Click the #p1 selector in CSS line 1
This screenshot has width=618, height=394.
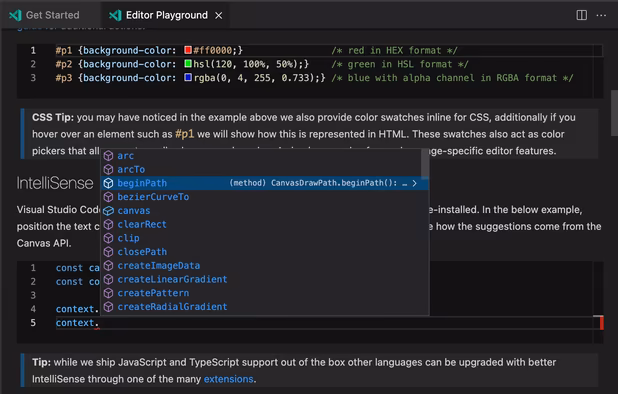[64, 50]
